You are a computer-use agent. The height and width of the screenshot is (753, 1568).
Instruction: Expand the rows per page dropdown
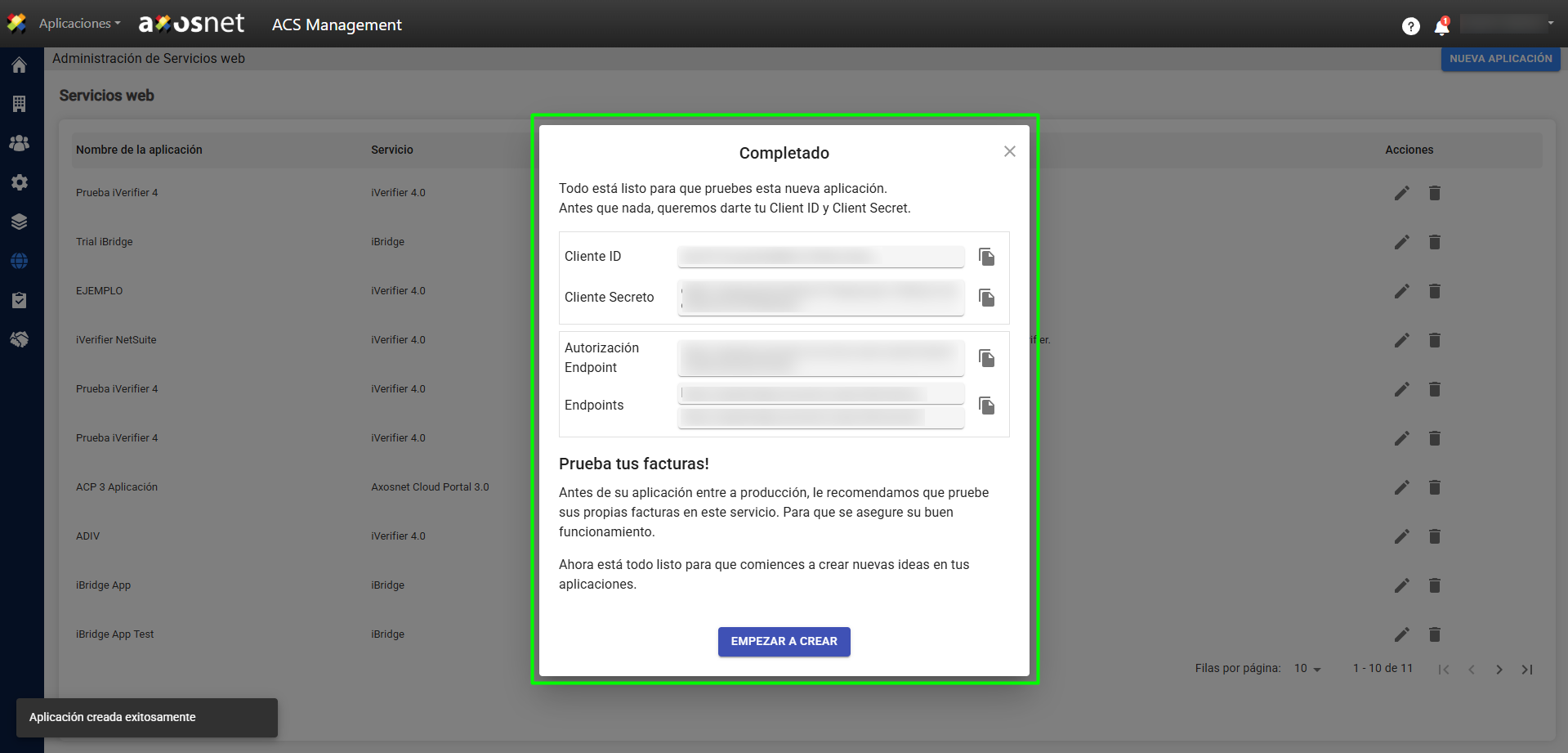tap(1307, 669)
